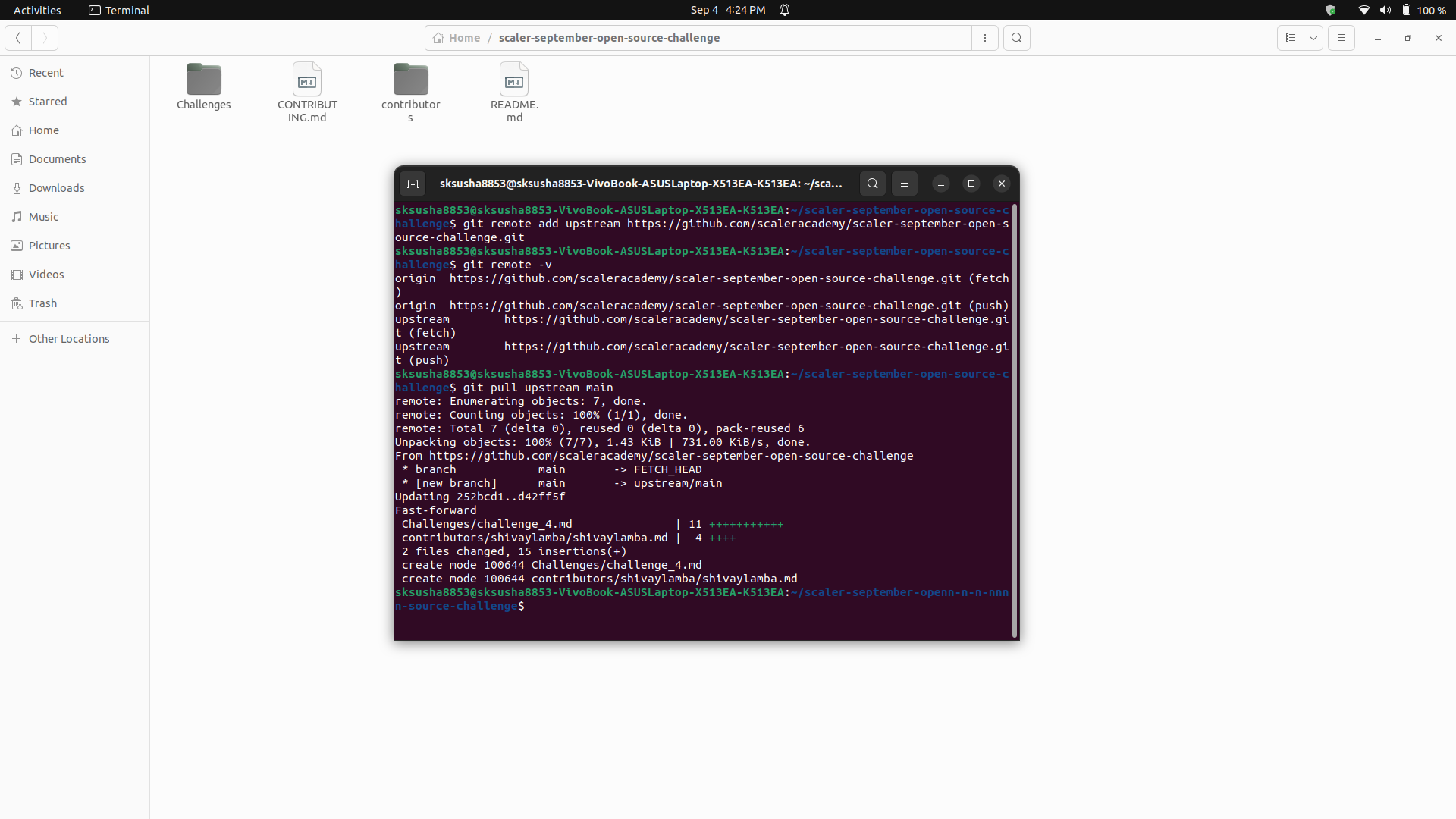The width and height of the screenshot is (1456, 819).
Task: Navigate back using the back arrow
Action: tap(17, 37)
